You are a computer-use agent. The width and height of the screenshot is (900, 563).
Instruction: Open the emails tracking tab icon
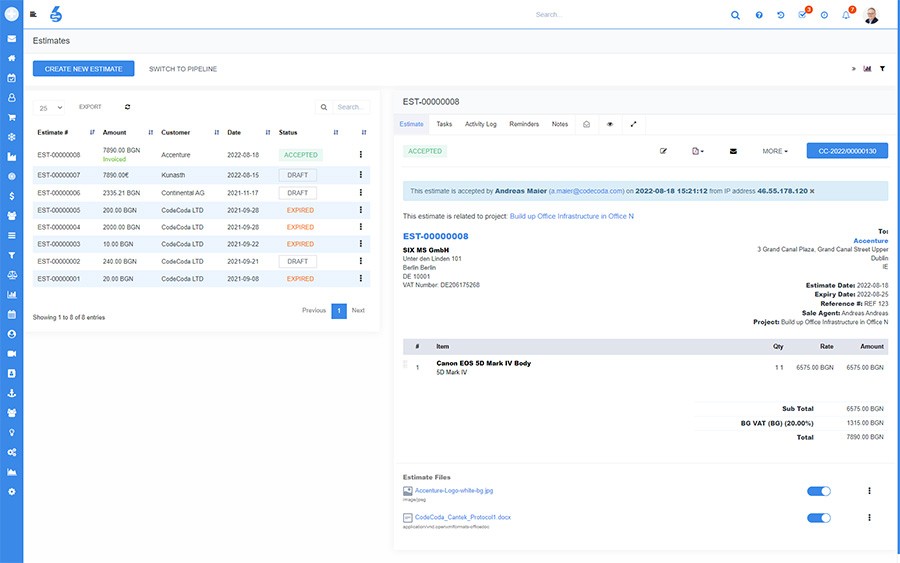click(x=586, y=124)
